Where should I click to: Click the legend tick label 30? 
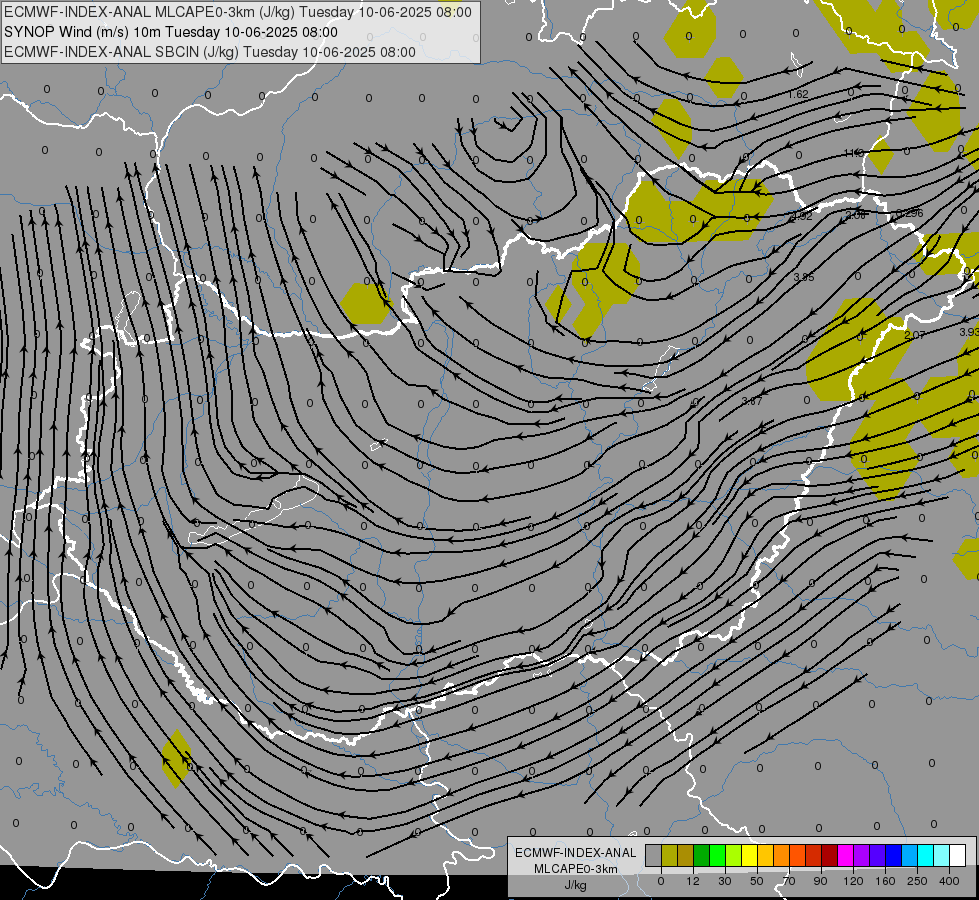[x=725, y=881]
